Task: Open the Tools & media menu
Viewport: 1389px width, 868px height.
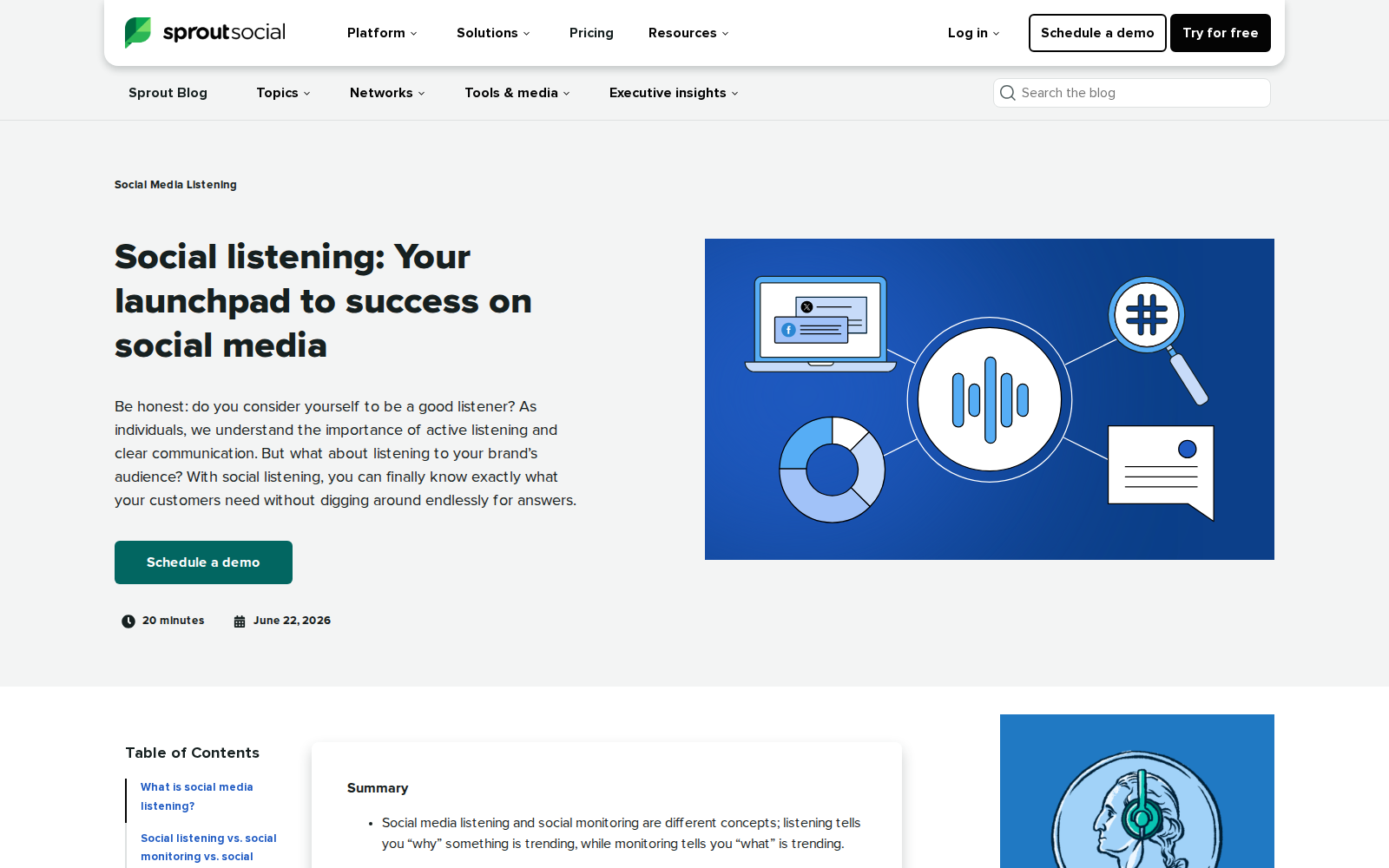Action: click(x=517, y=93)
